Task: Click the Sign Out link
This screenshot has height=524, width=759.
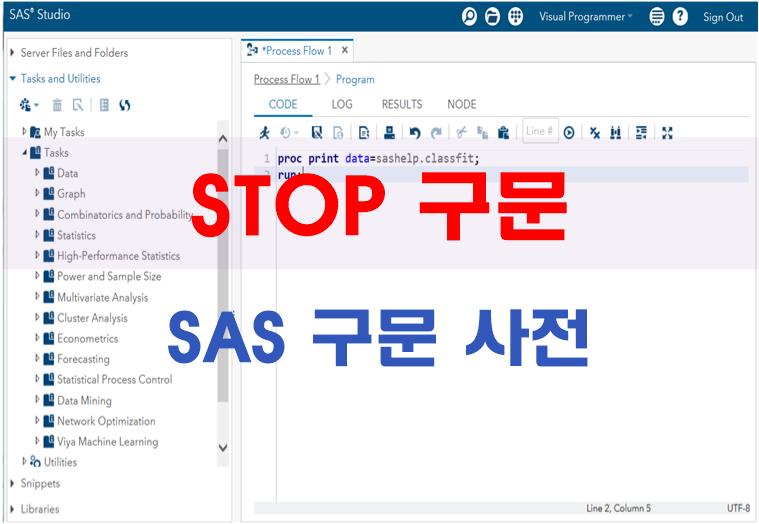Action: click(723, 17)
